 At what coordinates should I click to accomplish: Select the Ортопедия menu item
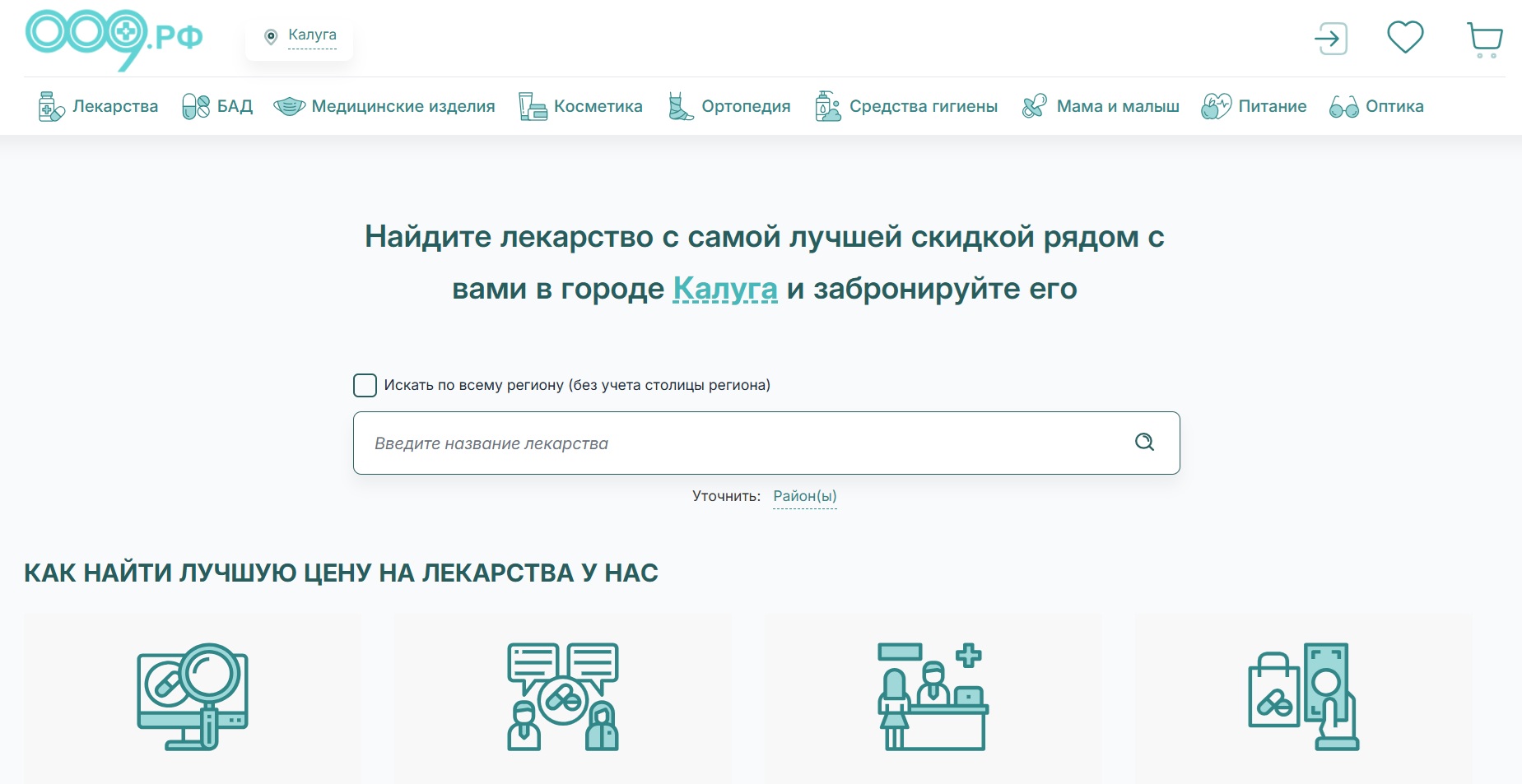click(745, 107)
